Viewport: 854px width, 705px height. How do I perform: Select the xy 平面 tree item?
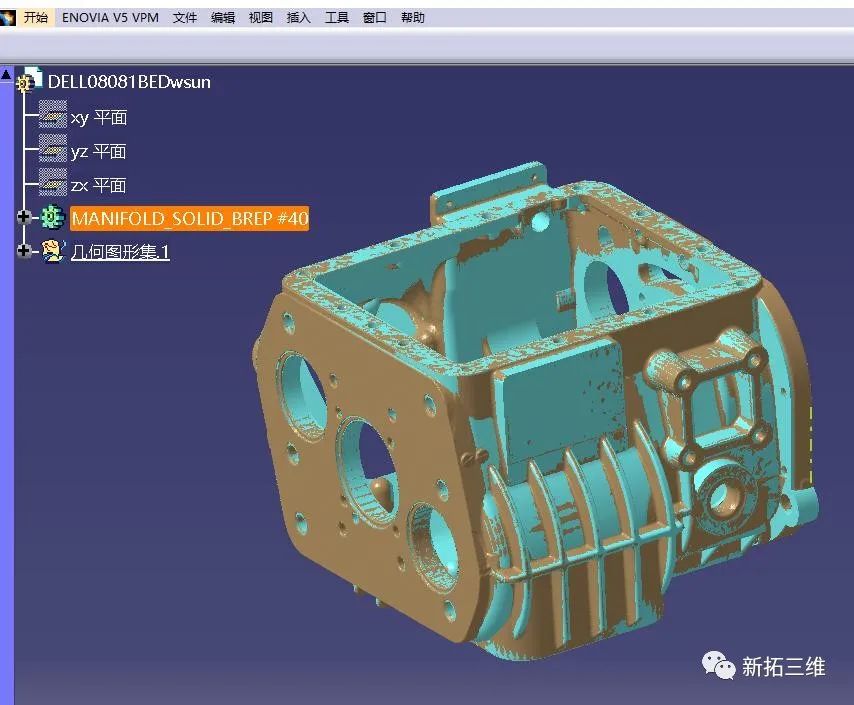pyautogui.click(x=99, y=117)
